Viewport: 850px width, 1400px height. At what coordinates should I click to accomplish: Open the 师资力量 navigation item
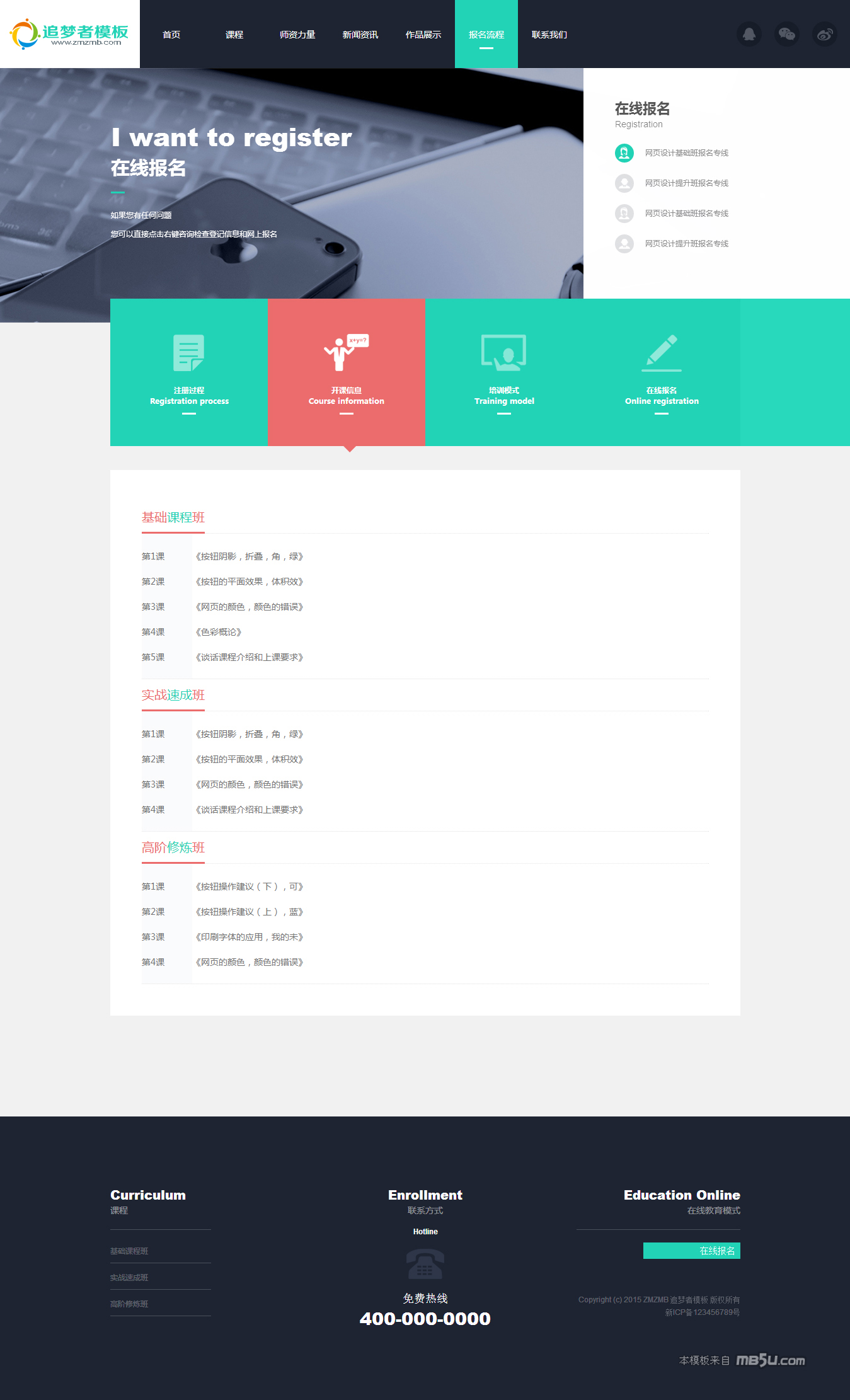297,35
